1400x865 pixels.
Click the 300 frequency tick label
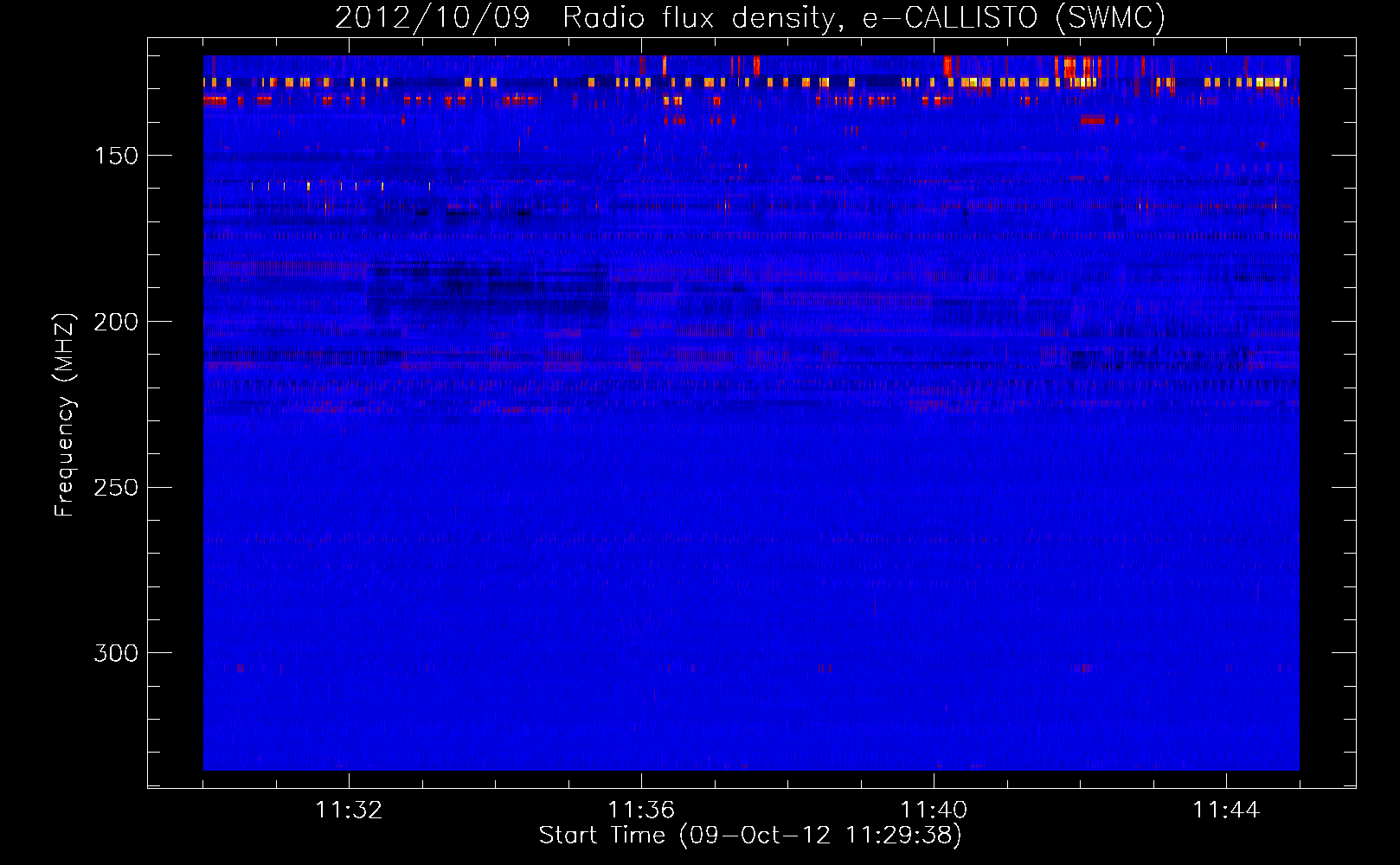point(116,653)
